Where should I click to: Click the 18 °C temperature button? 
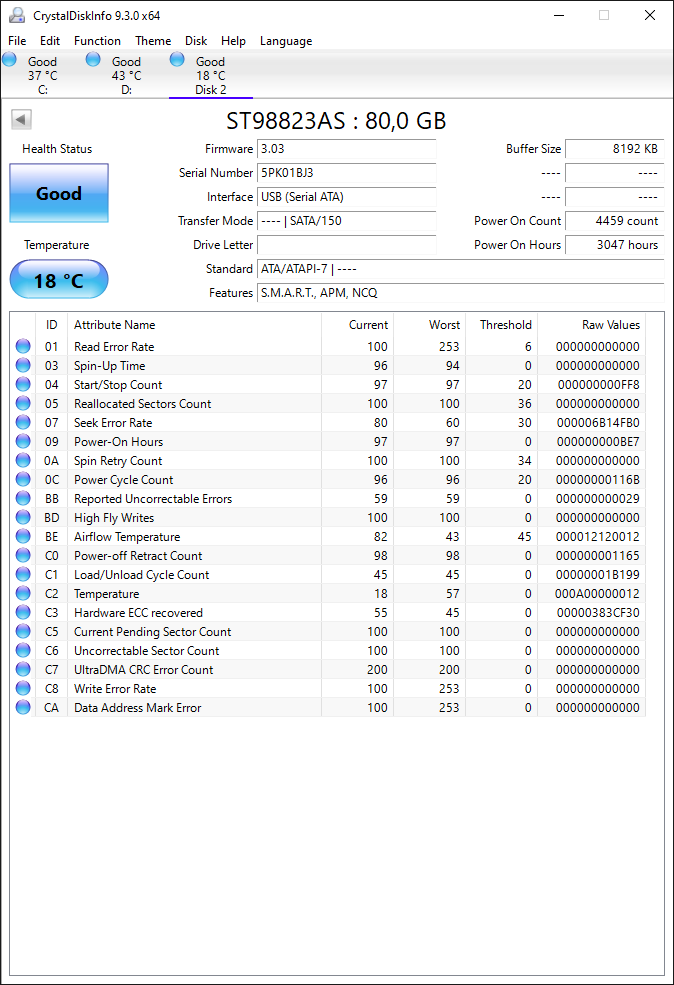59,280
